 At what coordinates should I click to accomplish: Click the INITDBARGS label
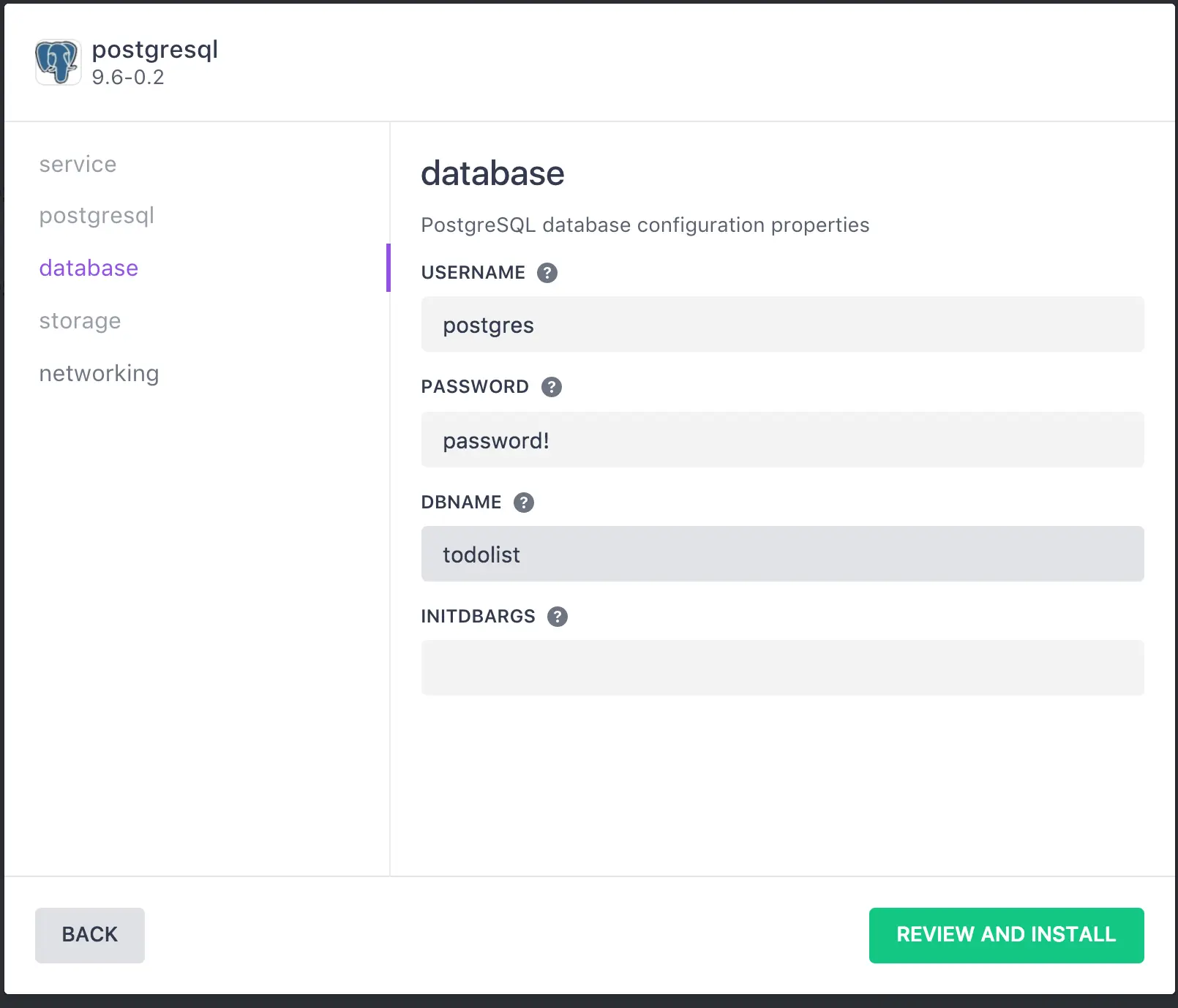(x=478, y=617)
